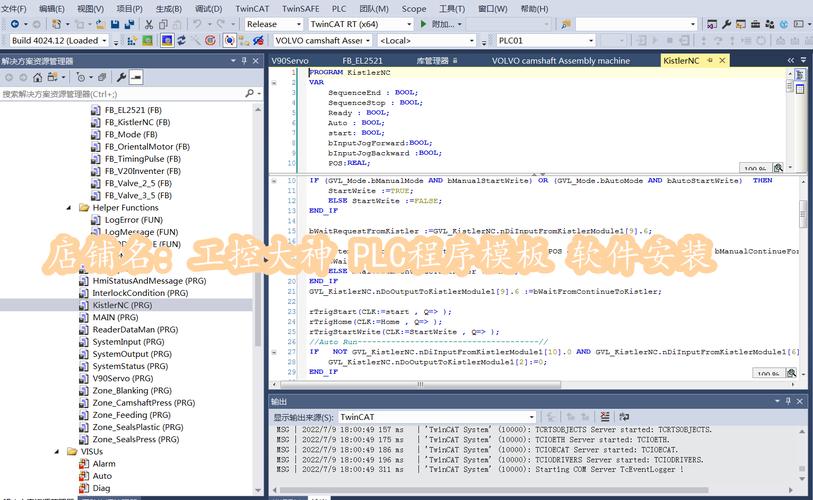
Task: Open the output source TwinCAT dropdown
Action: coord(400,417)
